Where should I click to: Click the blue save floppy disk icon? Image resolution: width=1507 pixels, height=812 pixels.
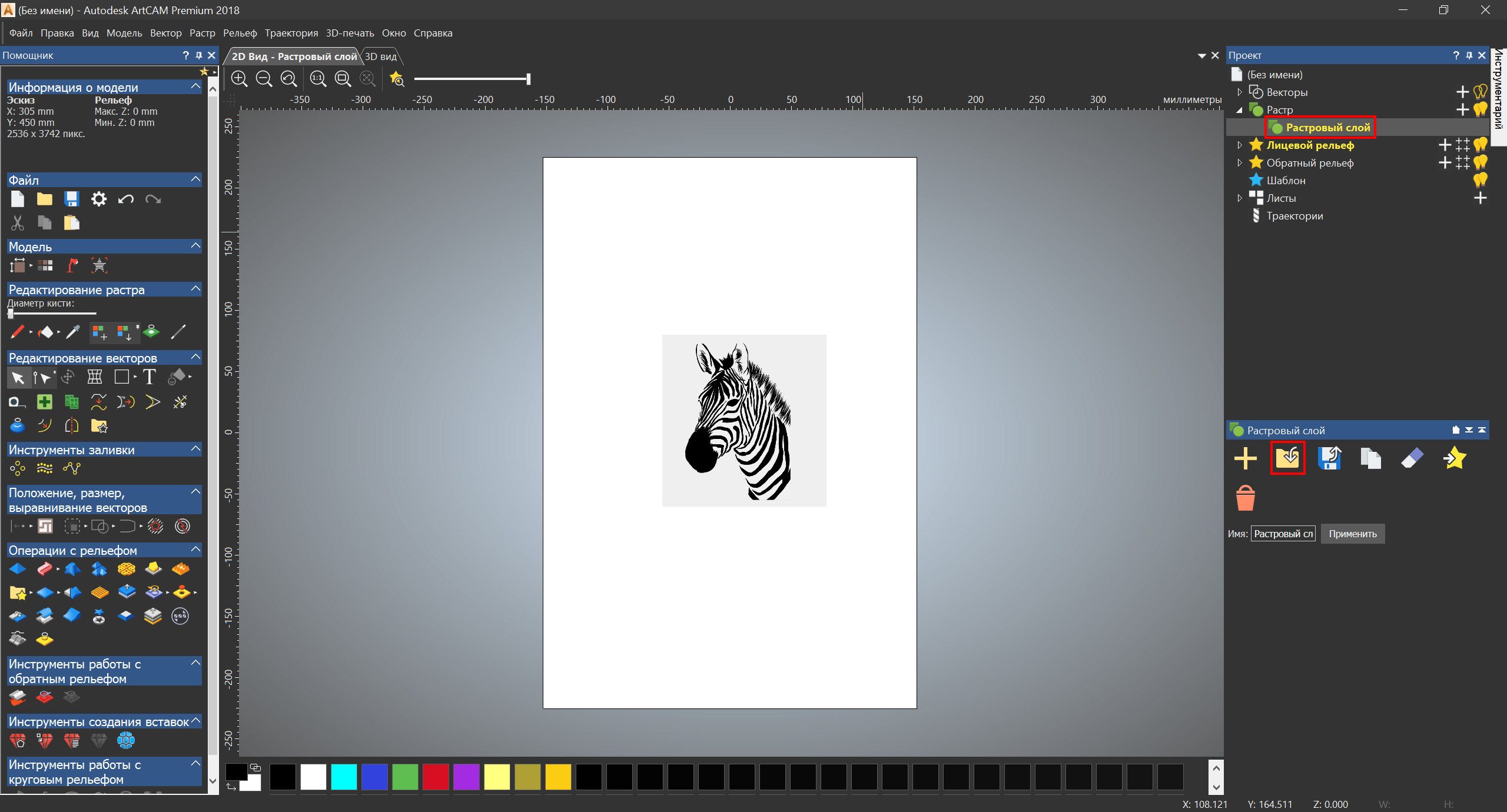tap(72, 199)
